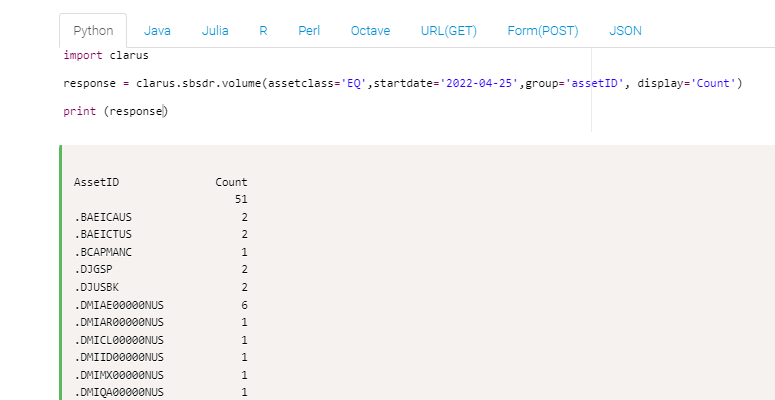This screenshot has width=775, height=400.
Task: Click the 'assetID' group string in code
Action: (596, 83)
